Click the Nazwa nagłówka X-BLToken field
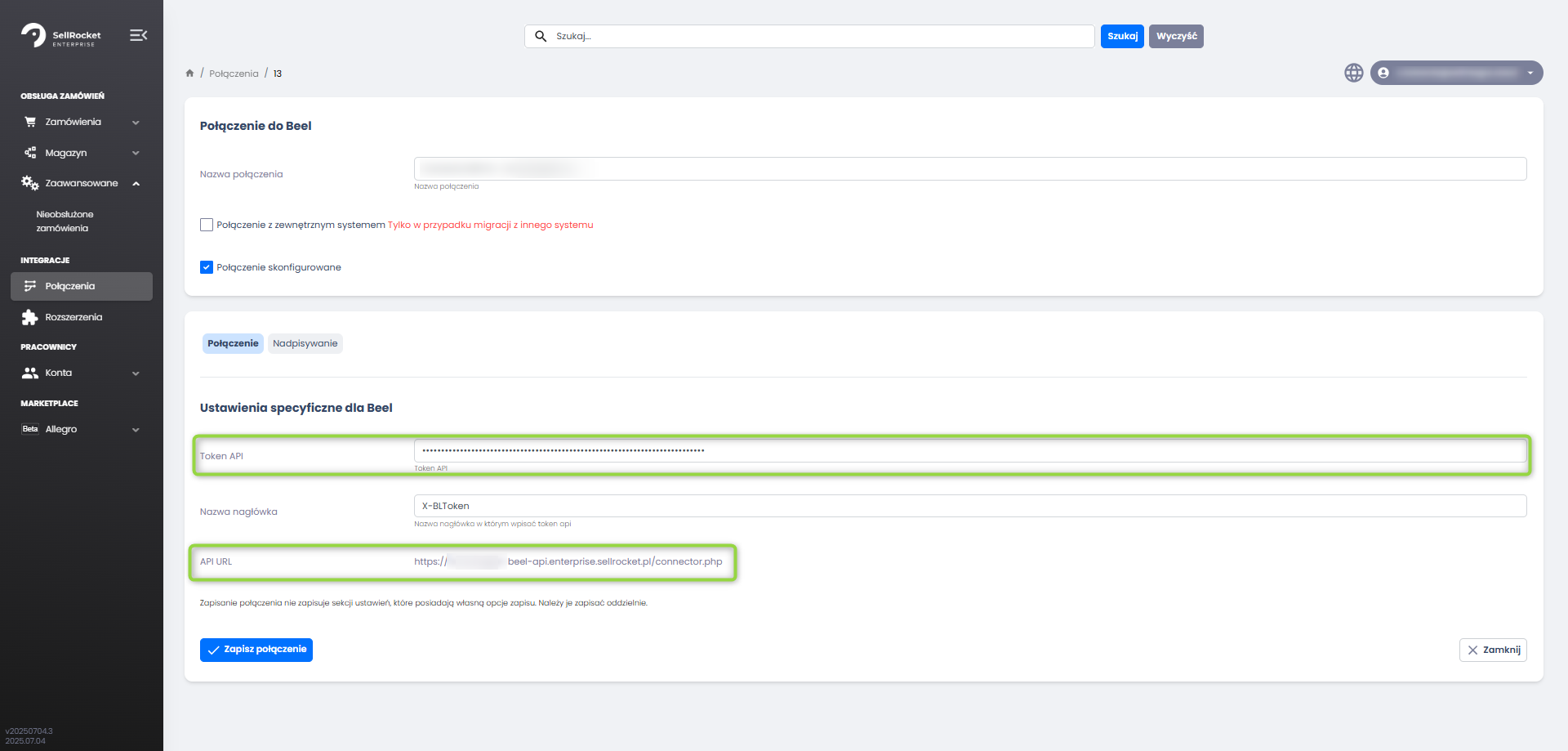1568x751 pixels. point(970,506)
